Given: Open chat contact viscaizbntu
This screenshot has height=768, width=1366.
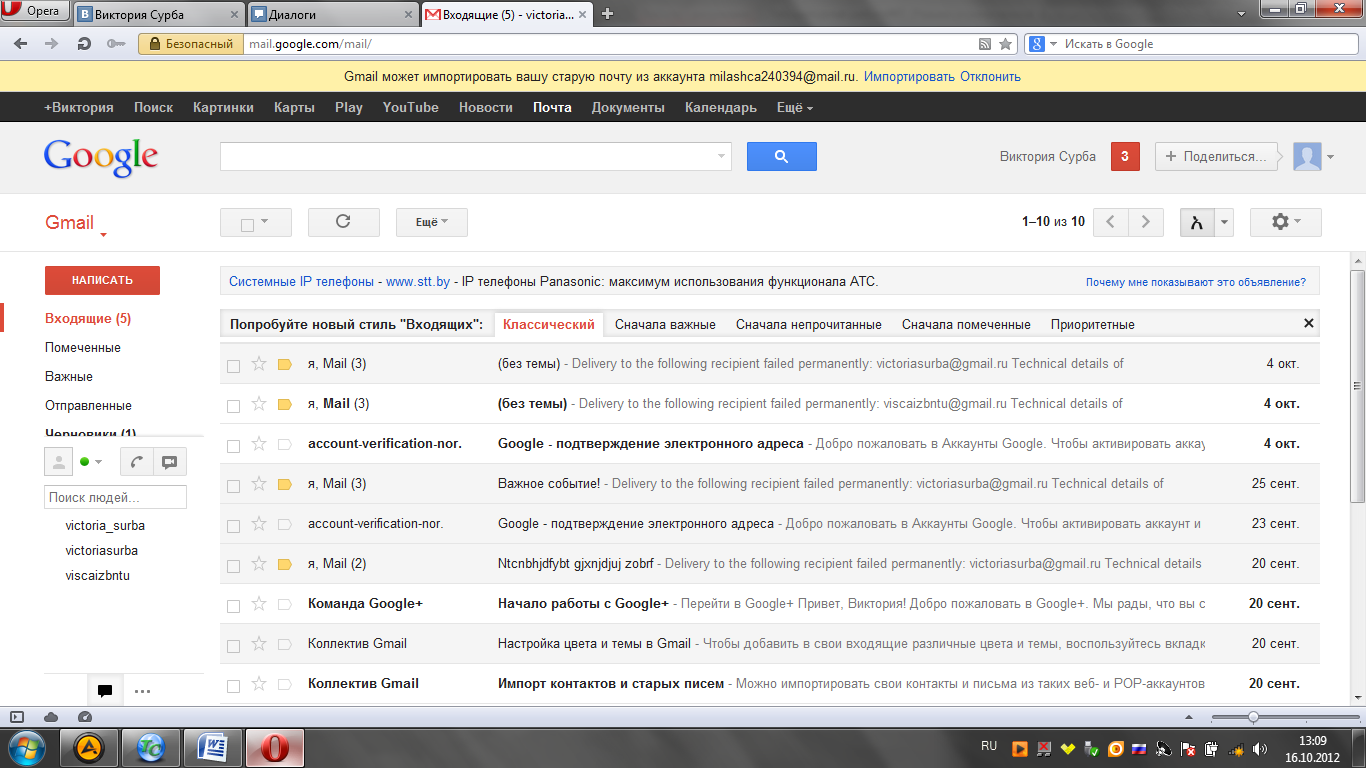Looking at the screenshot, I should pos(98,576).
